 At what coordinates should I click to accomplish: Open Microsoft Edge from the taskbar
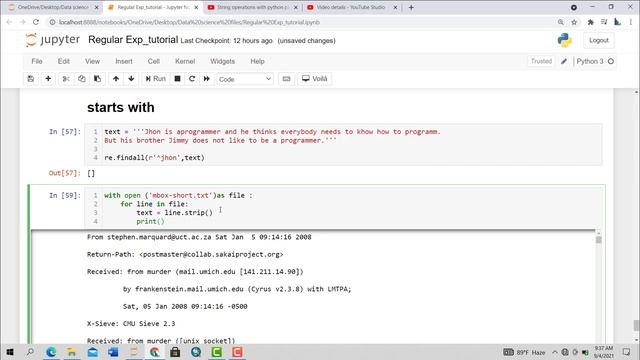(51, 352)
